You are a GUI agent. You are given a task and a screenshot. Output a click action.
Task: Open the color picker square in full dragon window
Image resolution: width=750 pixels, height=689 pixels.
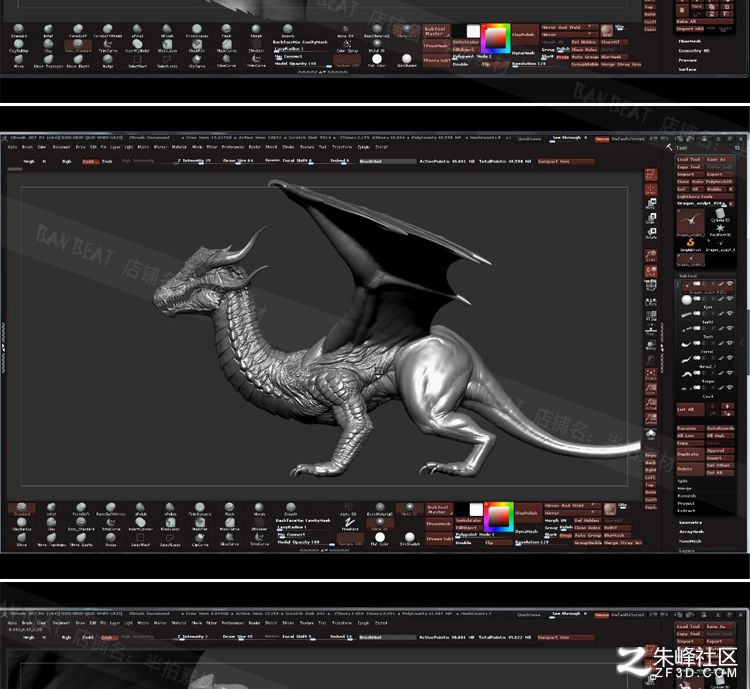tap(498, 517)
